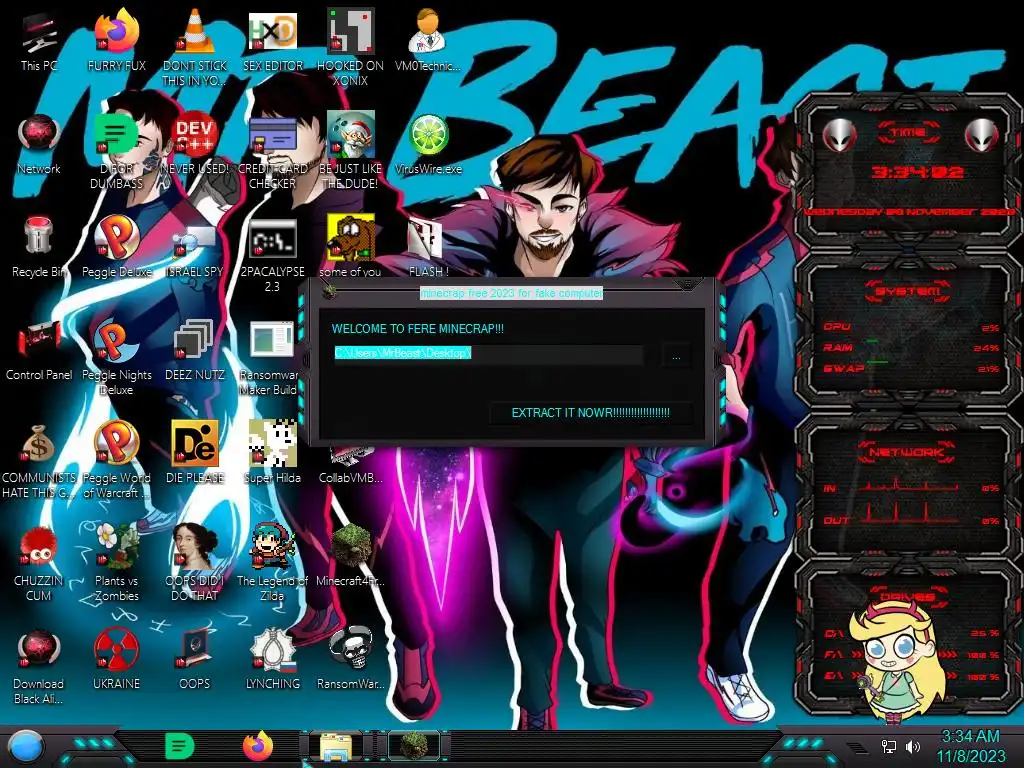Open the VM0Technic desktop icon
Viewport: 1024px width, 768px height.
(428, 40)
